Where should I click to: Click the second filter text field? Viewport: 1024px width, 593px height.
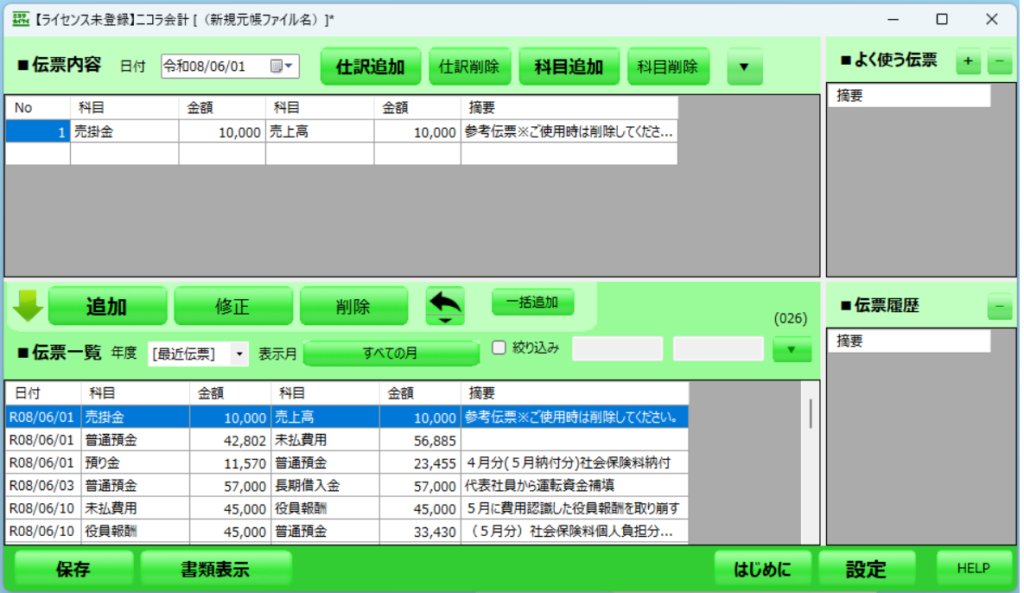coord(718,349)
